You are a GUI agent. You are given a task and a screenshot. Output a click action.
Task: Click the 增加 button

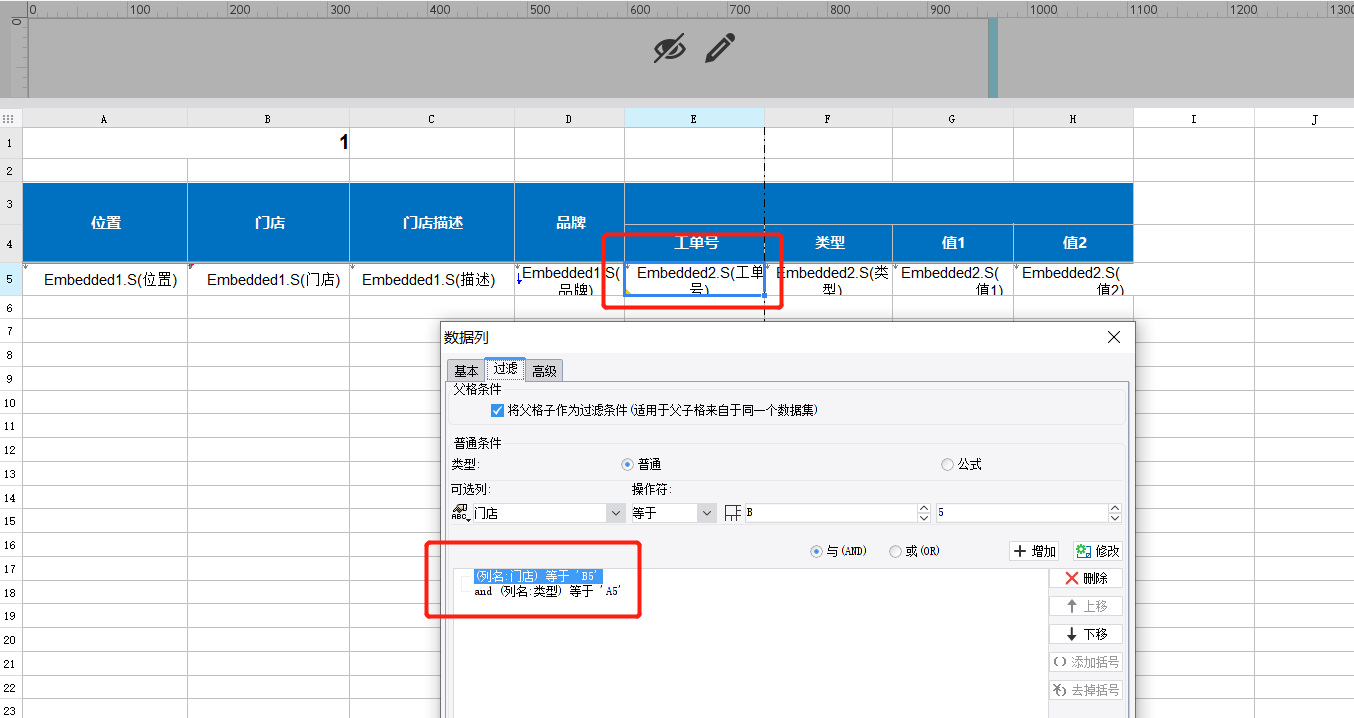point(1034,551)
